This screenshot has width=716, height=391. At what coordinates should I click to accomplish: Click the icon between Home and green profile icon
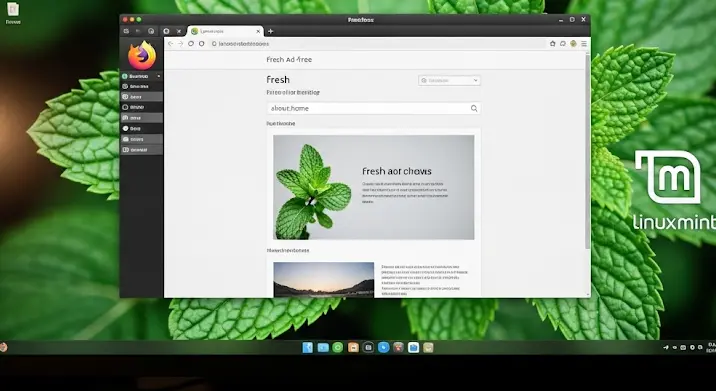click(x=563, y=44)
